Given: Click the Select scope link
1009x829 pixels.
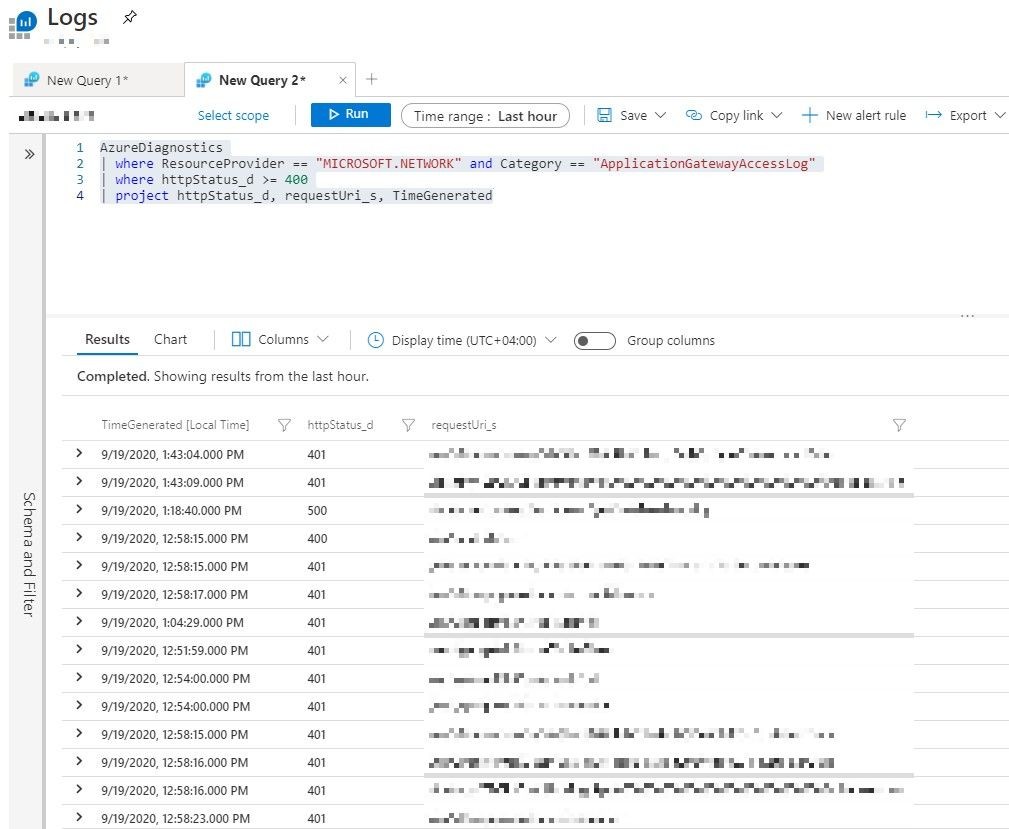Looking at the screenshot, I should (233, 115).
